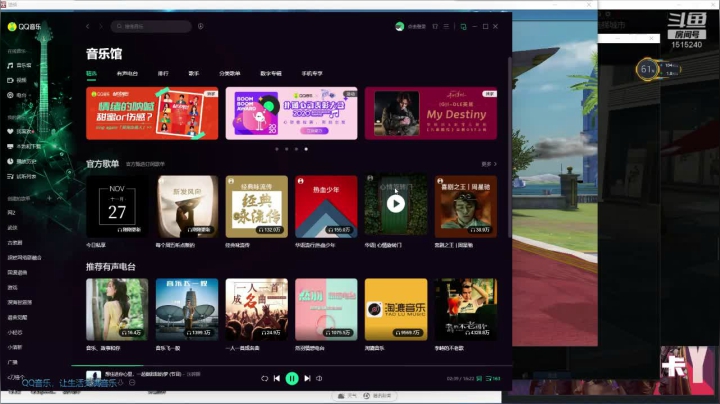The width and height of the screenshot is (720, 404).
Task: Collapse the created playlists section chevron
Action: click(60, 198)
